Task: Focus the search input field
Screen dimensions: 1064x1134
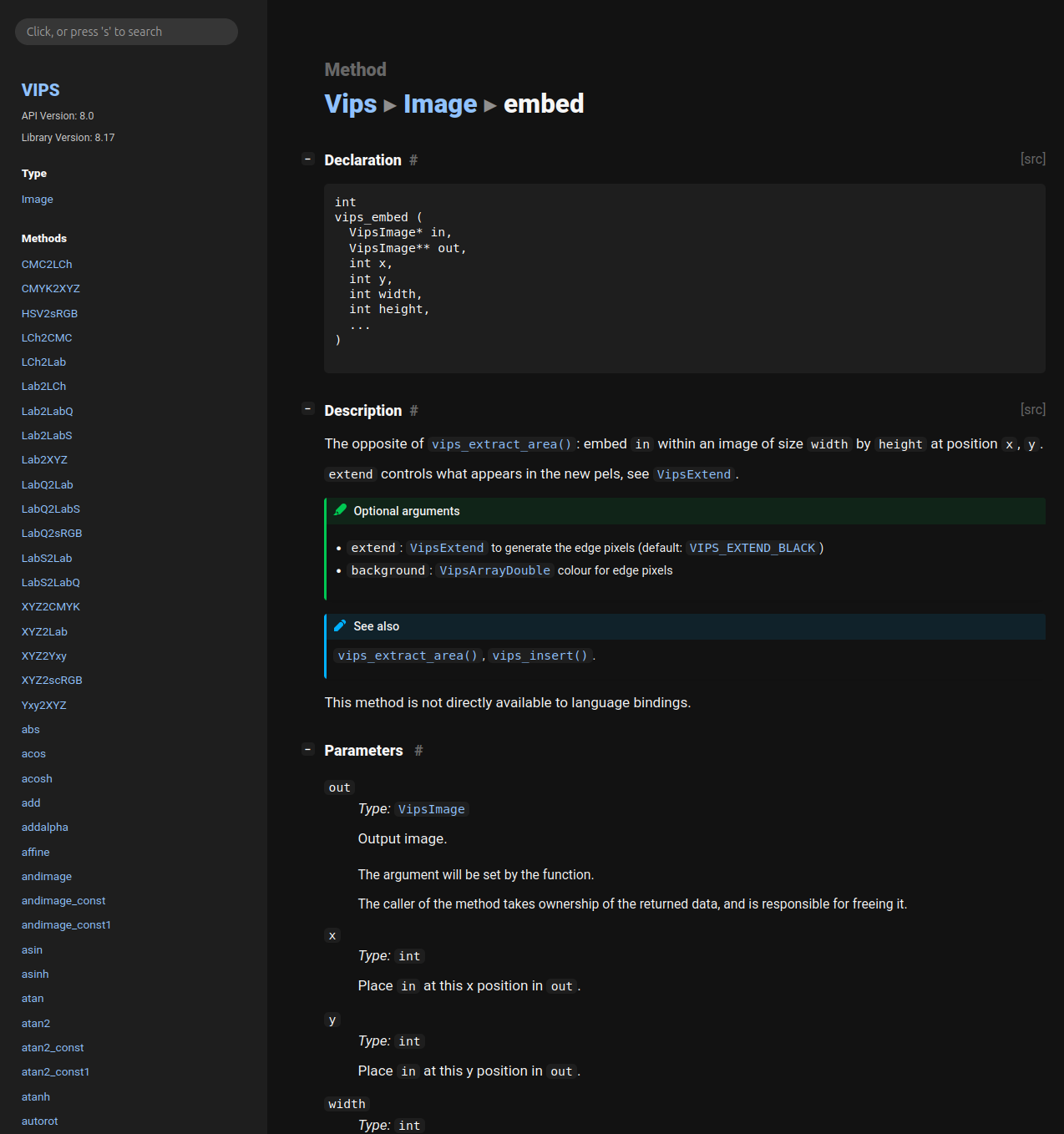Action: (126, 32)
